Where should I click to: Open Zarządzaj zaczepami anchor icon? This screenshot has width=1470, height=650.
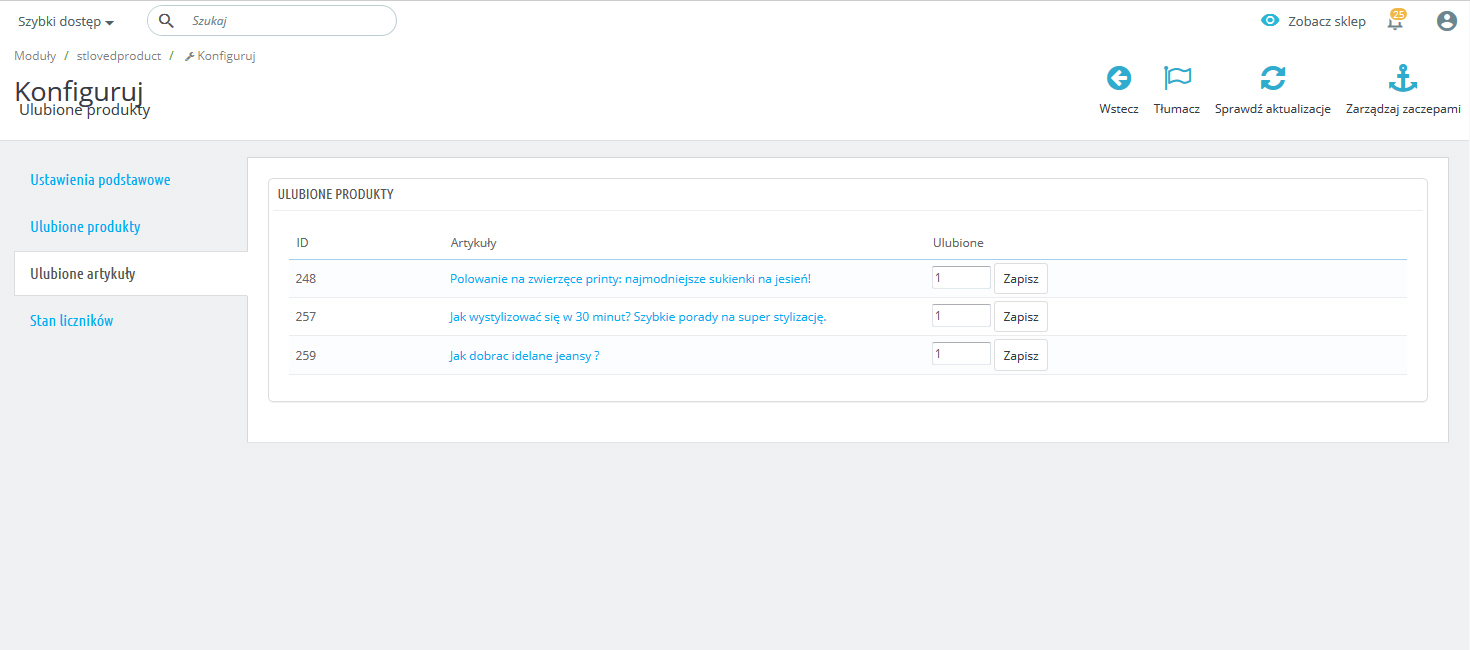(x=1403, y=78)
